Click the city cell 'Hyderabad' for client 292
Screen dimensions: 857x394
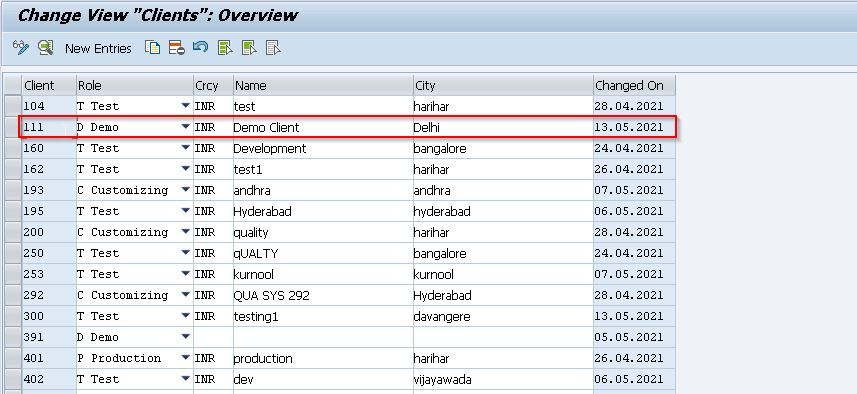[503, 296]
